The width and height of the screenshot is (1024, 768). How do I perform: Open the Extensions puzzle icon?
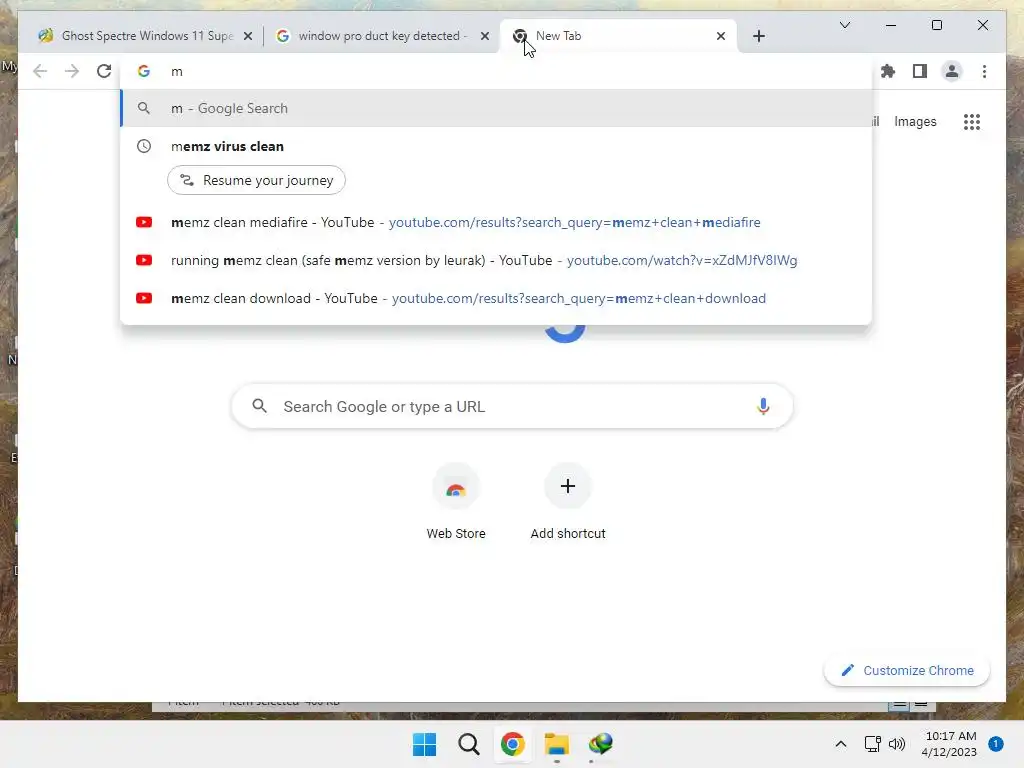point(888,71)
